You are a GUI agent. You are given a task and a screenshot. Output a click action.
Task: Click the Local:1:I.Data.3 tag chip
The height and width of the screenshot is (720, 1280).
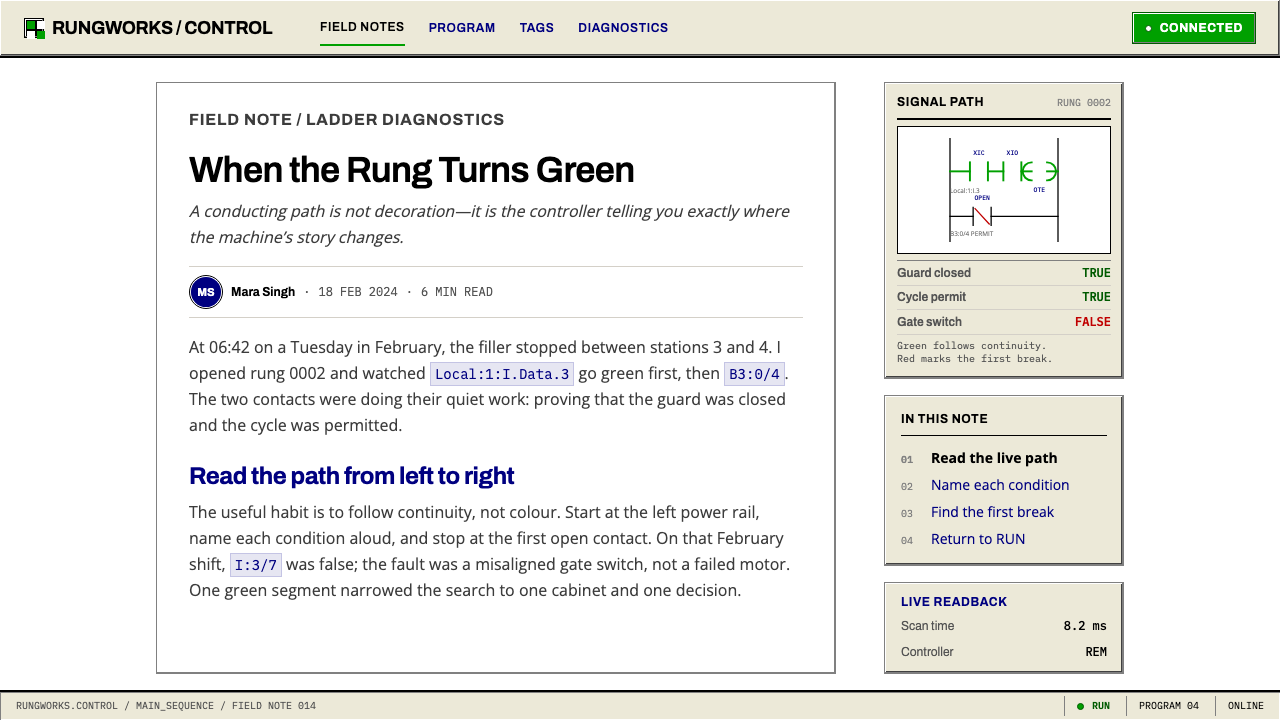(502, 374)
